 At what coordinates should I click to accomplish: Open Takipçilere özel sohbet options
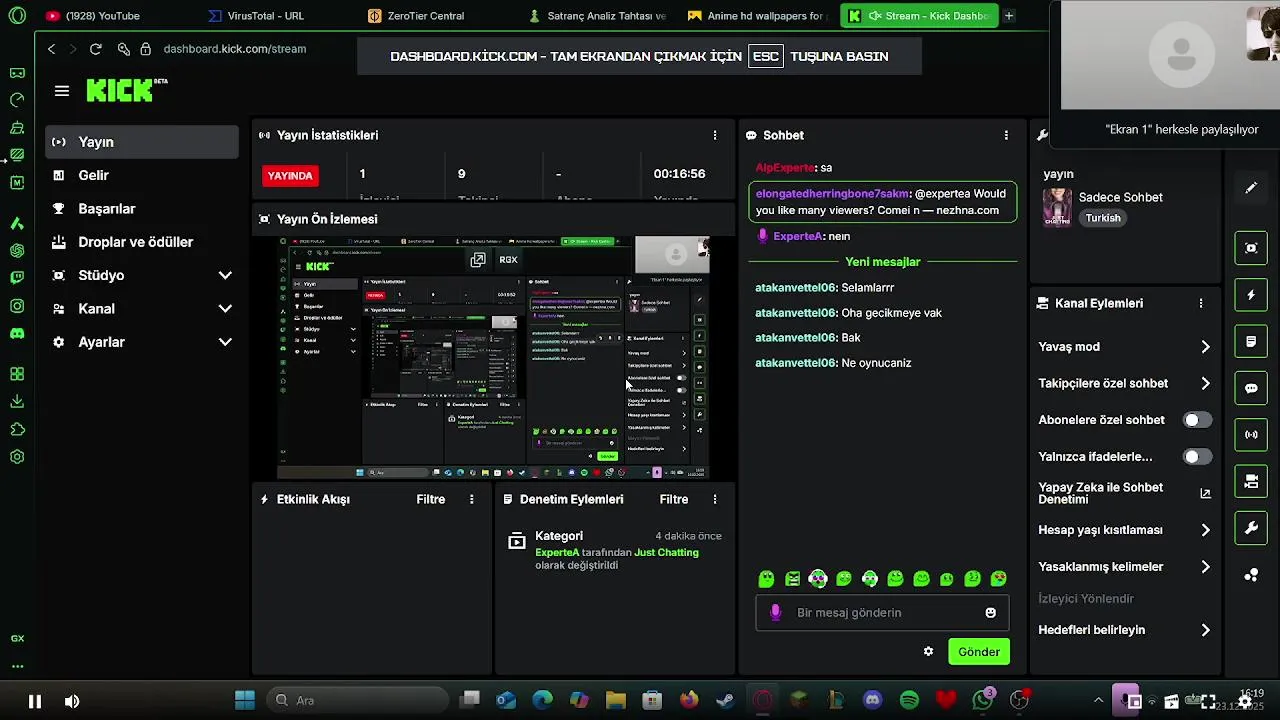[1125, 383]
